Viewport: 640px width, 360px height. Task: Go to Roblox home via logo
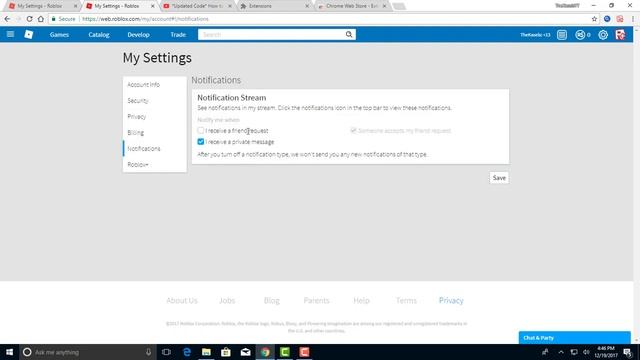[29, 34]
